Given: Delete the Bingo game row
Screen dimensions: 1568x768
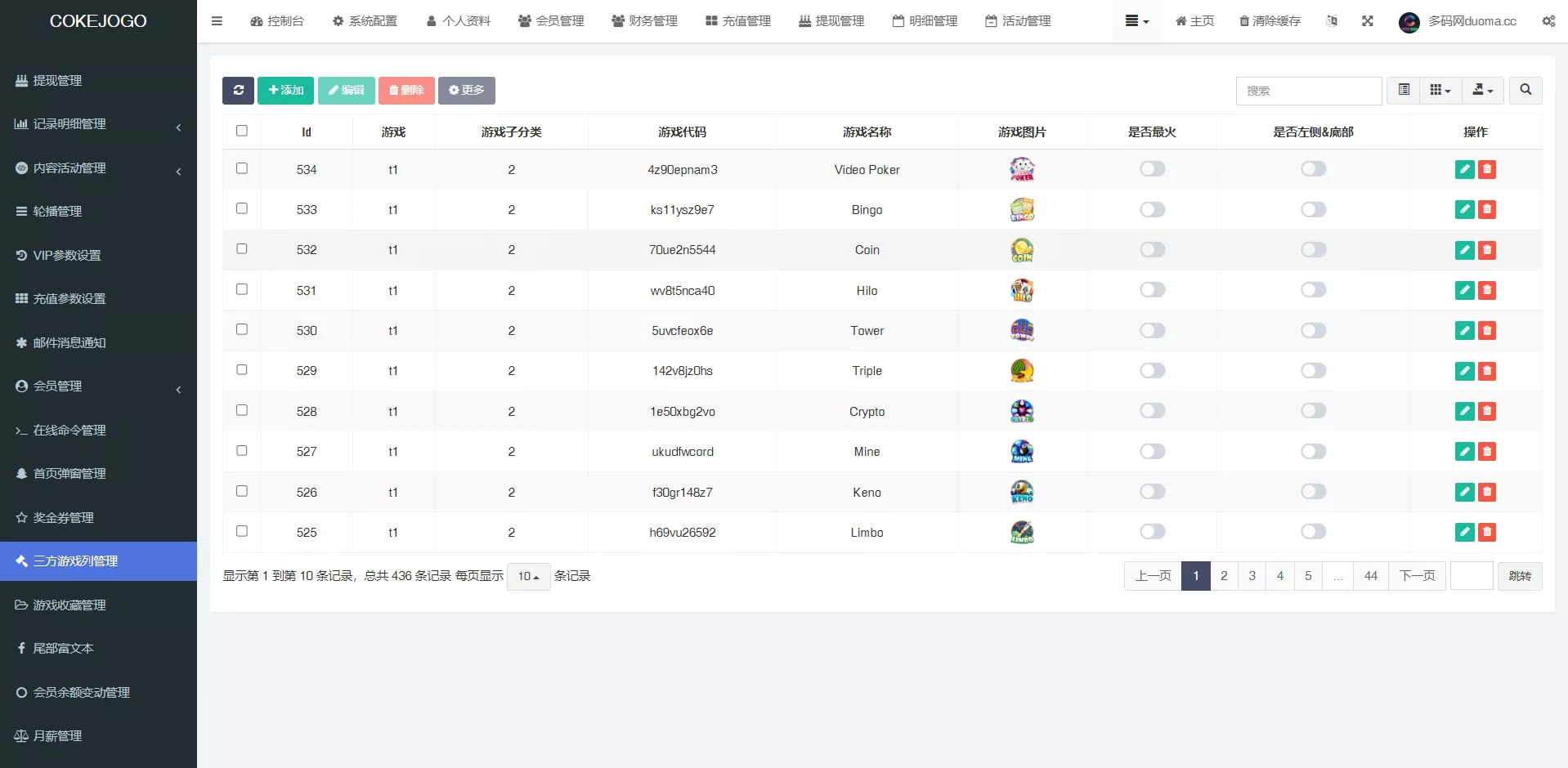Looking at the screenshot, I should coord(1487,209).
